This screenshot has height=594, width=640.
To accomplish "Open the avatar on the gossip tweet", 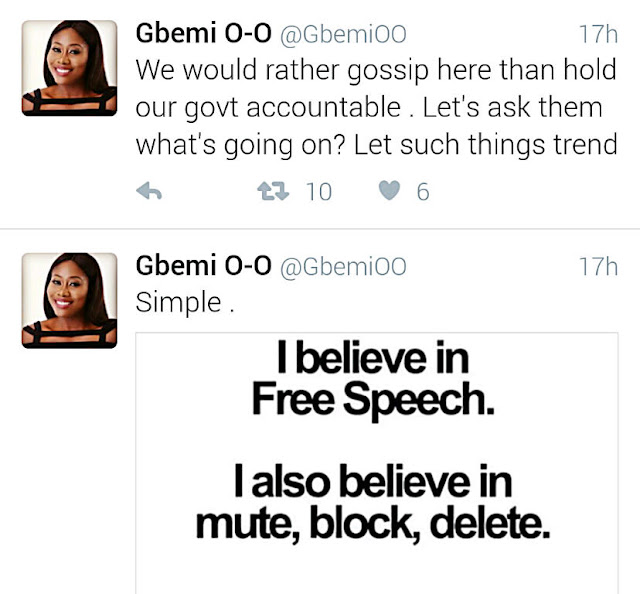I will tap(69, 68).
